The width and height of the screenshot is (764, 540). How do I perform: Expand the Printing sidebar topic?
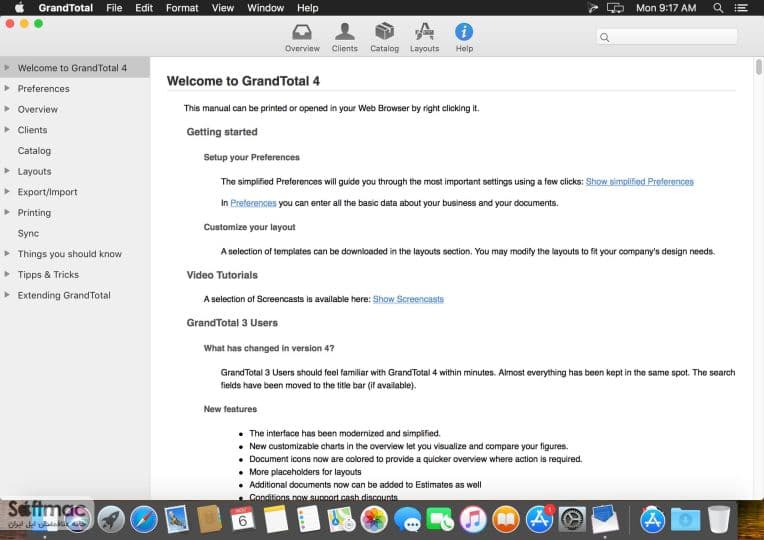click(7, 212)
